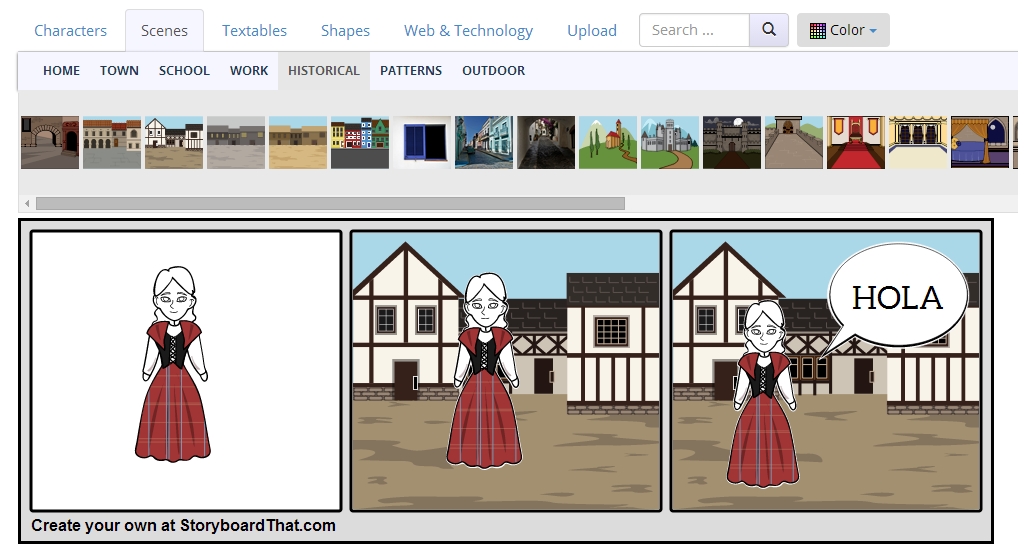Choose the half-timbered Tudor village scene thumbnail
Screen dimensions: 1034x548
174,142
